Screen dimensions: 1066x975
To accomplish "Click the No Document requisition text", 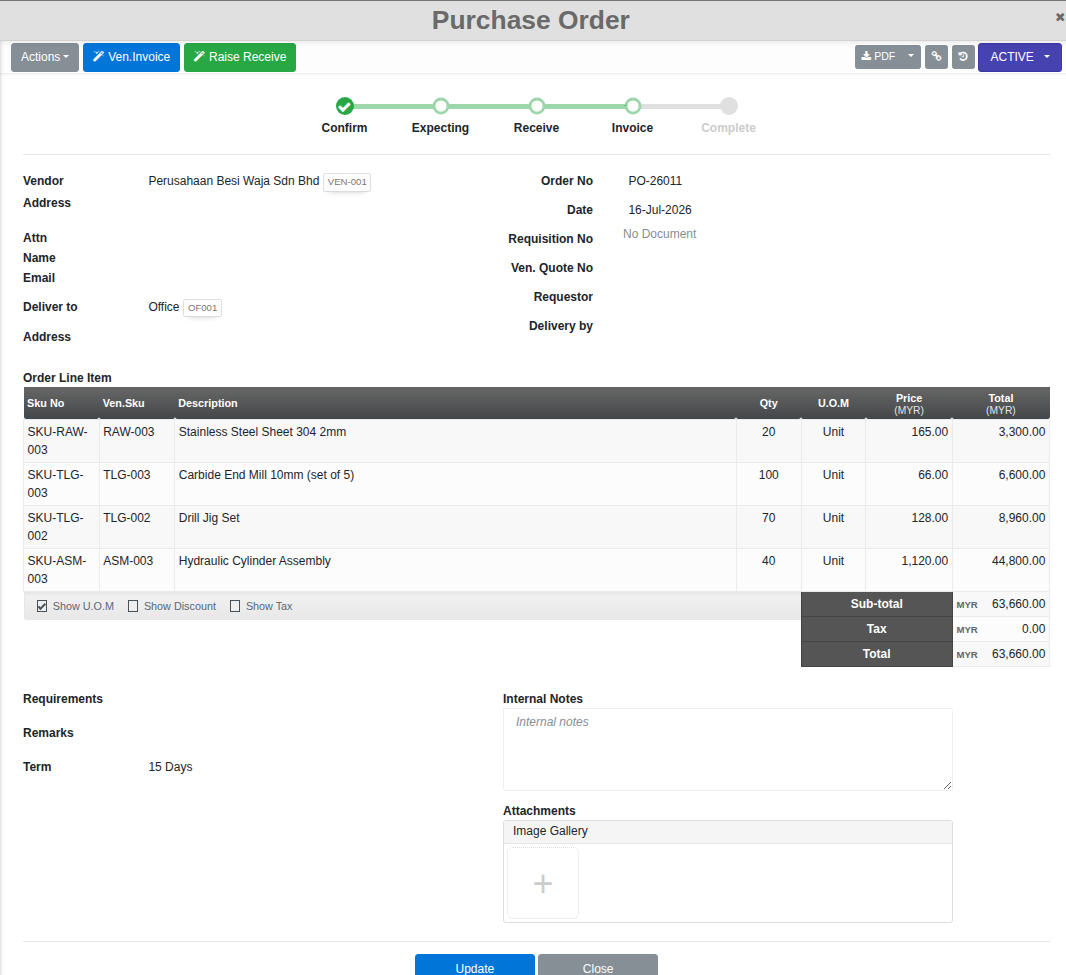I will 659,234.
